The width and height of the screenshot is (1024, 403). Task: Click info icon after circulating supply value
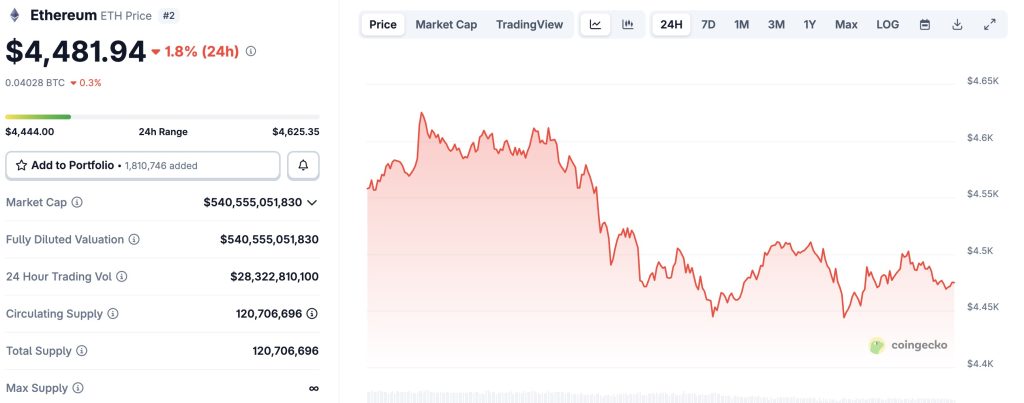pyautogui.click(x=312, y=314)
